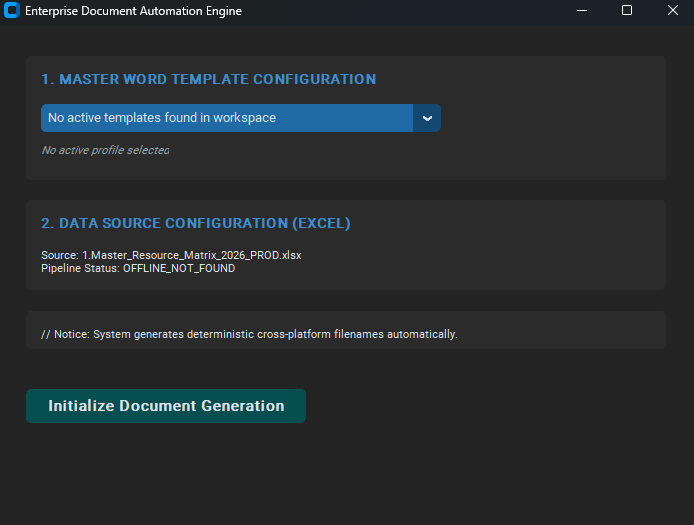Close the Enterprise Document Automation Engine window
The width and height of the screenshot is (694, 525).
[x=673, y=10]
